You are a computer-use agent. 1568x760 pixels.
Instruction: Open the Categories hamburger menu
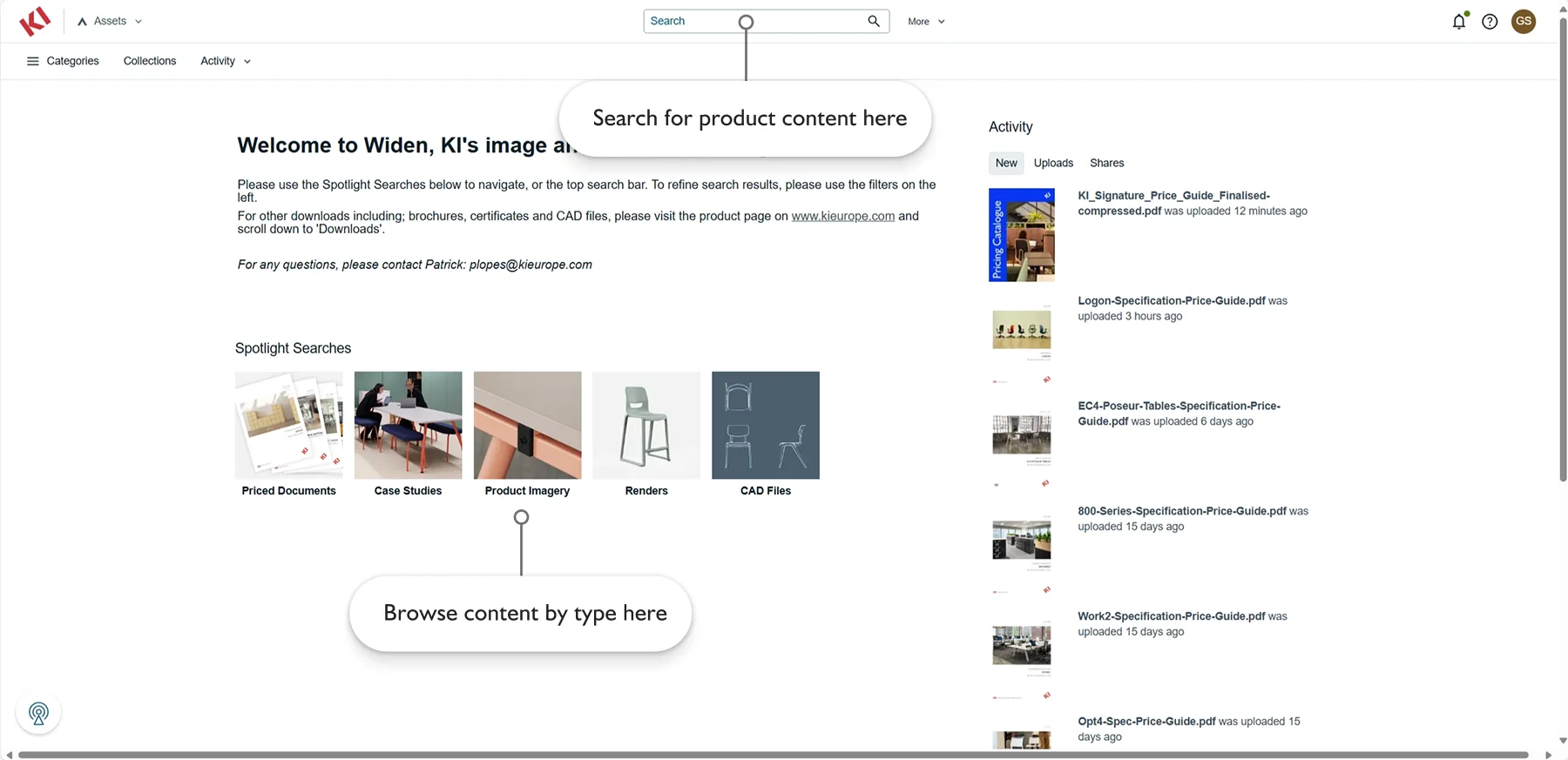tap(63, 61)
